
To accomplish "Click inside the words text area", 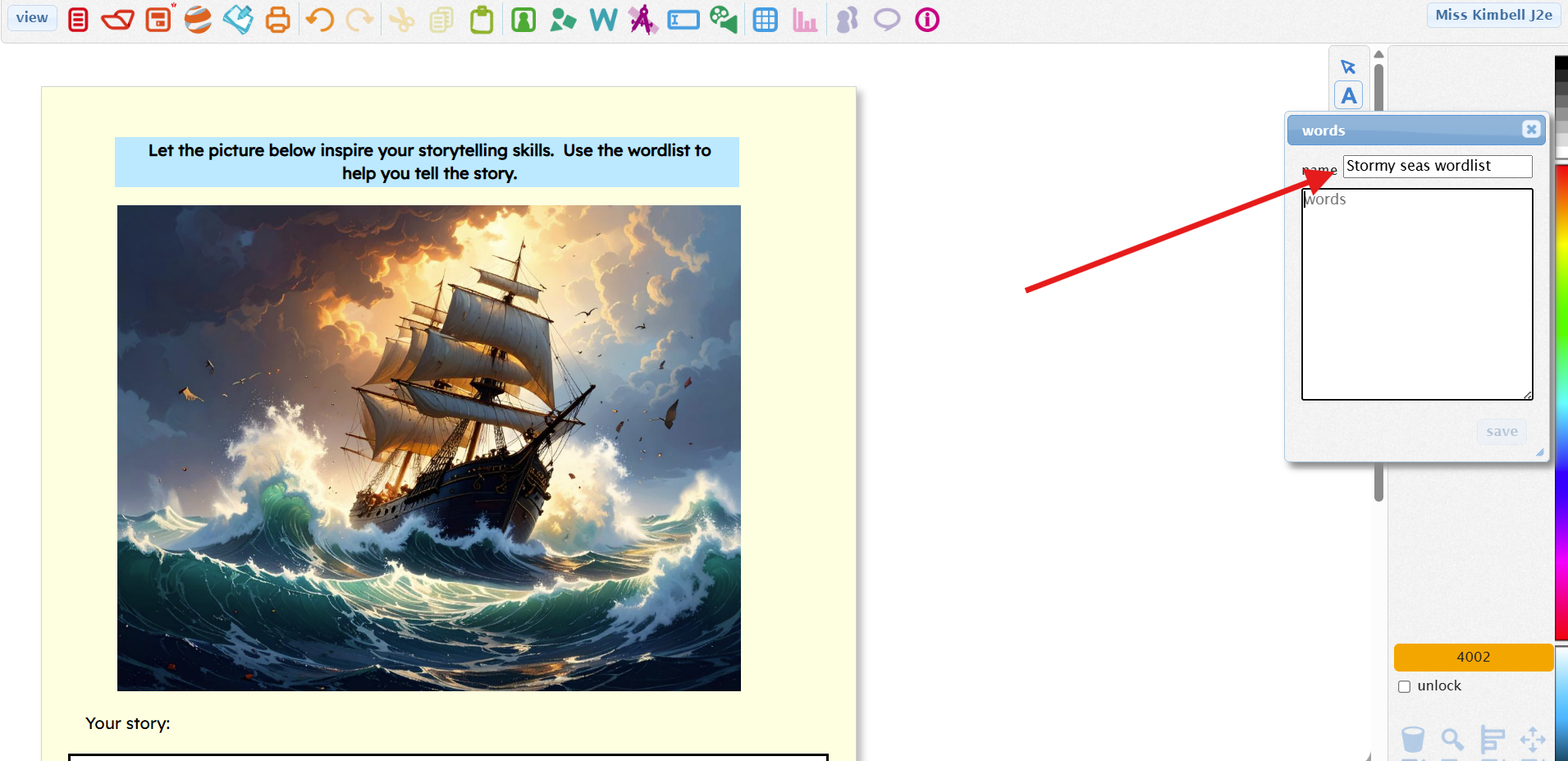I will (1417, 295).
